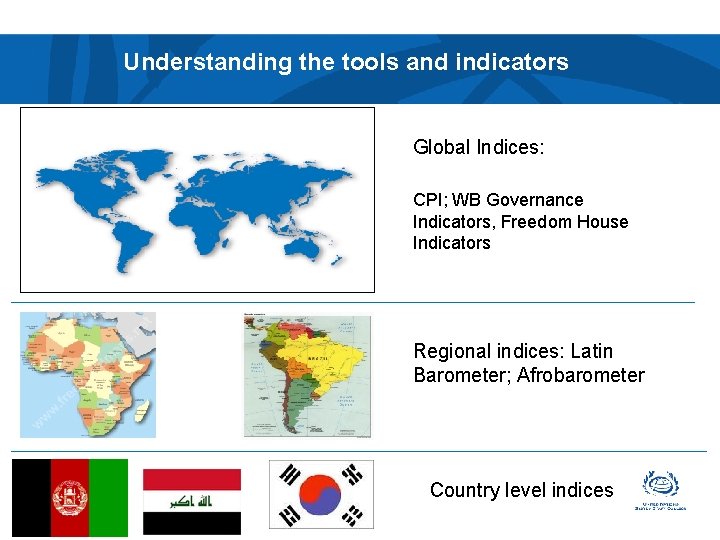Viewport: 720px width, 540px height.
Task: Click the 'Indicators, Freedom House' text line
Action: [x=521, y=222]
